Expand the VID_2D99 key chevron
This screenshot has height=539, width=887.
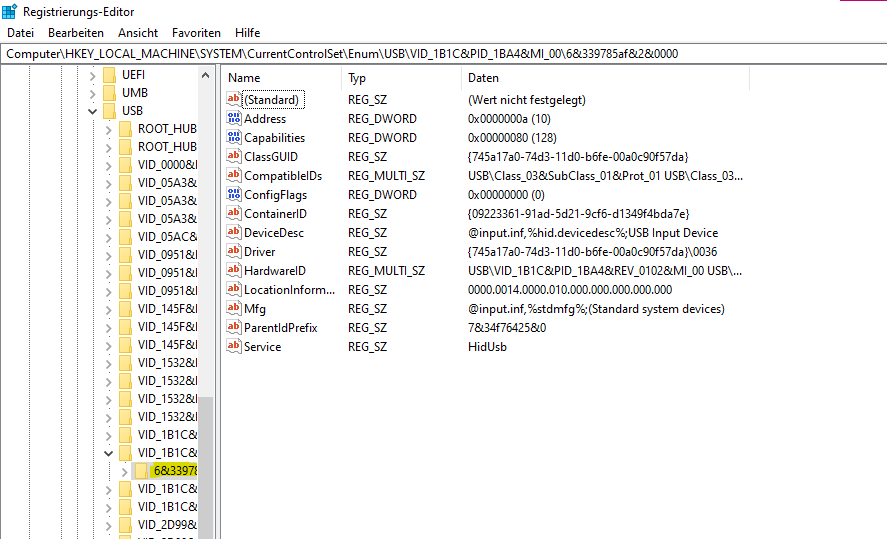[x=109, y=525]
